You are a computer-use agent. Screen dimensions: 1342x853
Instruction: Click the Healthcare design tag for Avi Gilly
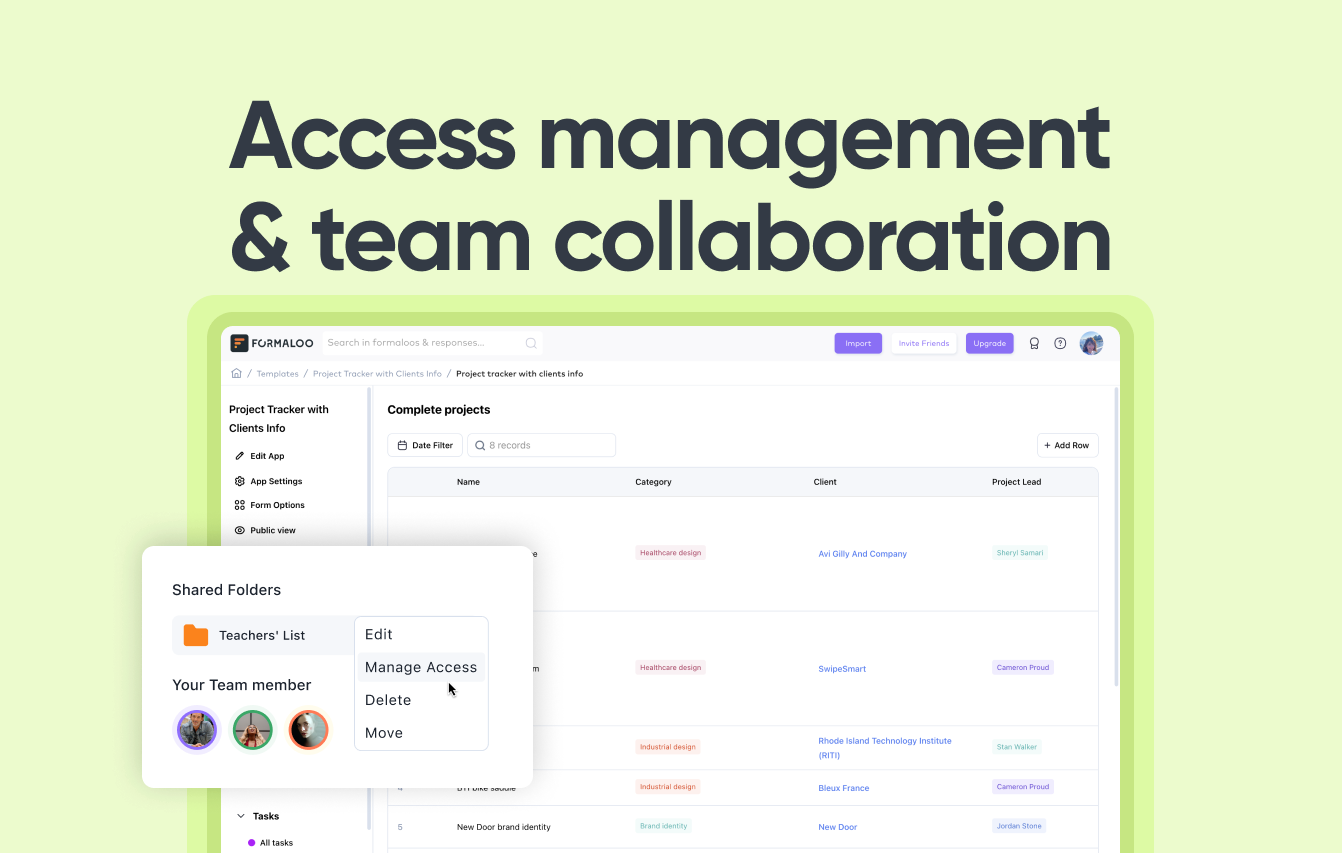pos(670,552)
